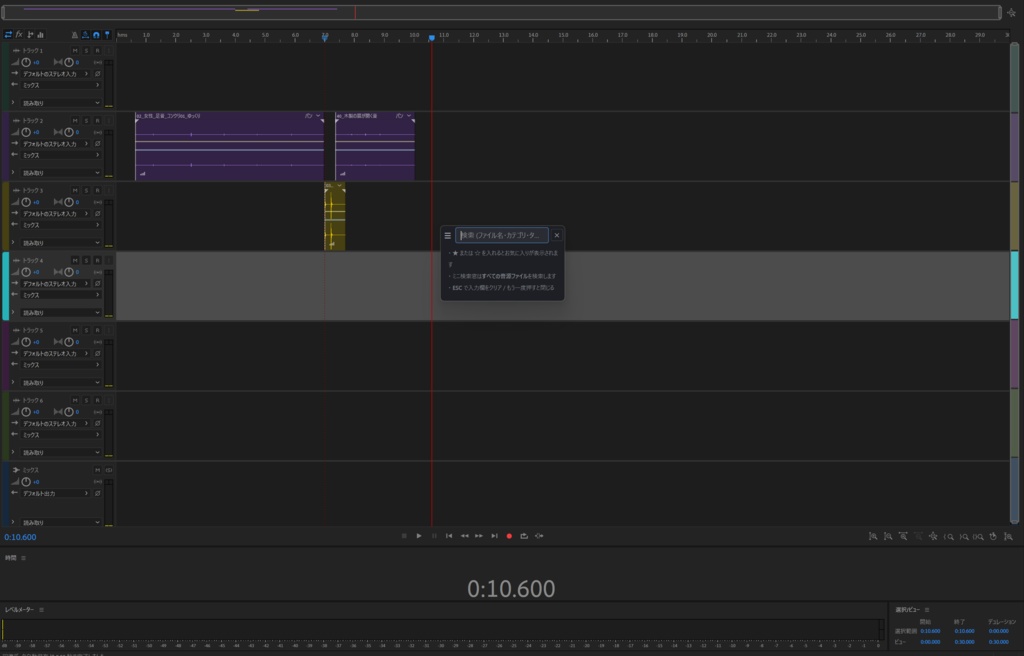The width and height of the screenshot is (1024, 656).
Task: Toggle the magnet snapping icon
Action: (96, 35)
